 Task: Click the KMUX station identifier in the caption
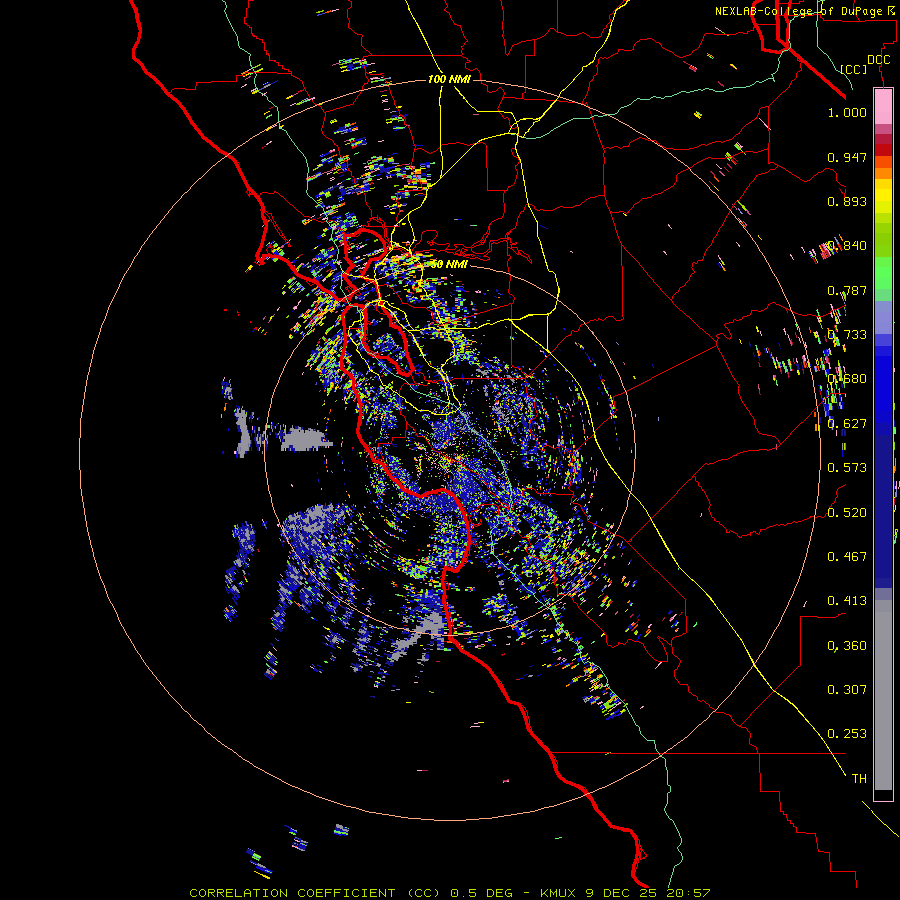(x=560, y=893)
